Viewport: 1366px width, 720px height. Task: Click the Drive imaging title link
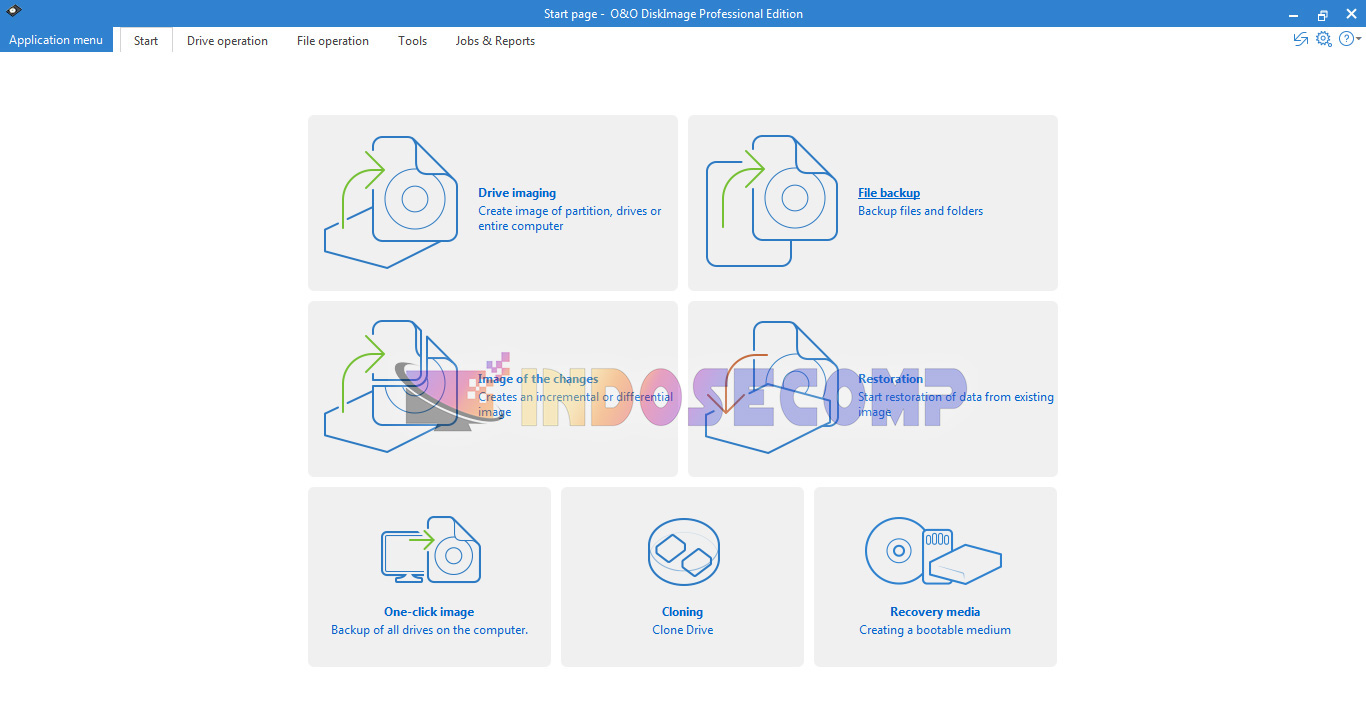click(517, 193)
